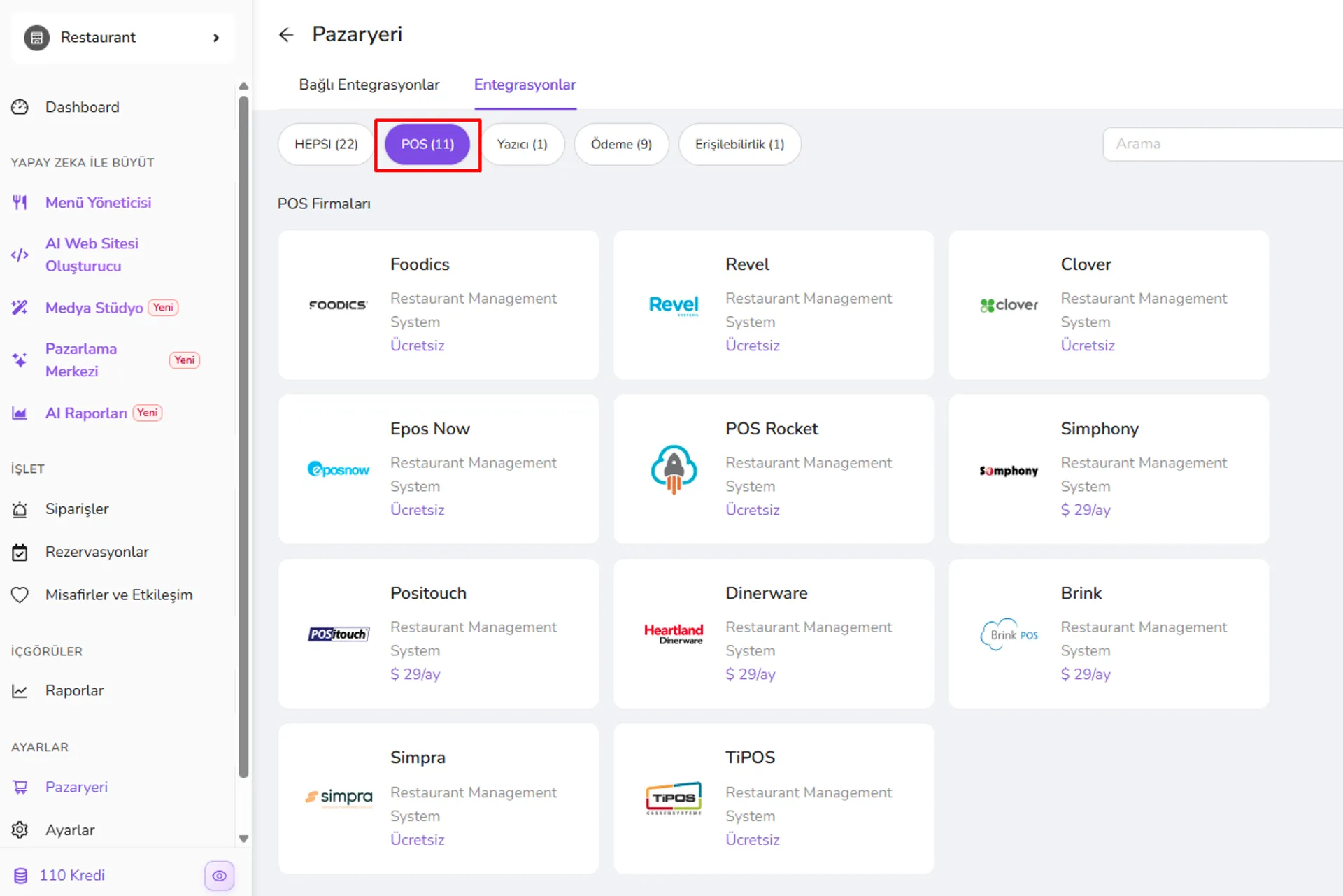Click the Pazaryeri cart icon in sidebar
This screenshot has width=1343, height=896.
coord(20,787)
